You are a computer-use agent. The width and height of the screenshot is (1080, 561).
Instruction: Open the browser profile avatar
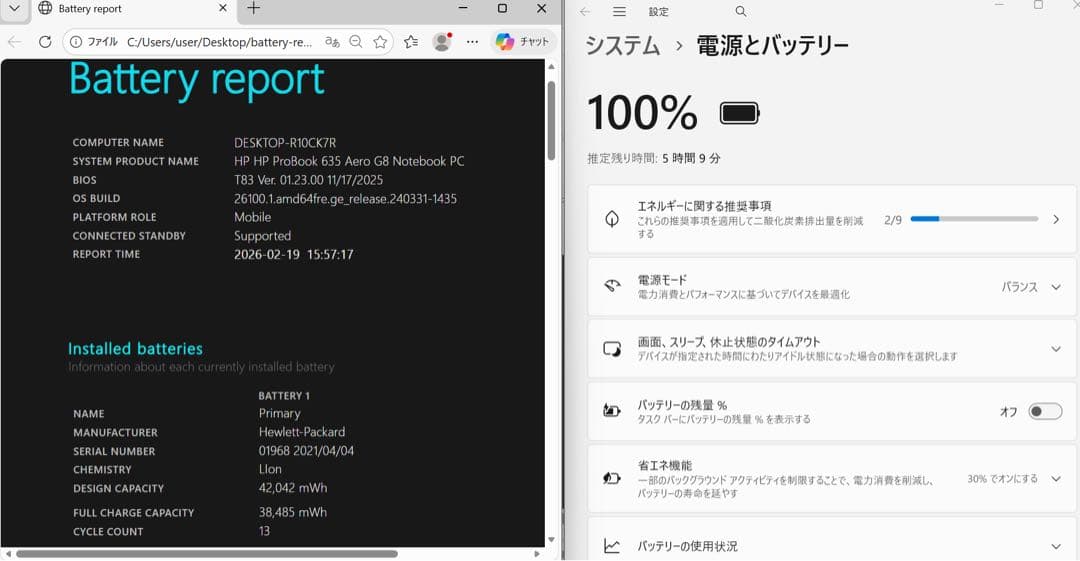click(442, 42)
